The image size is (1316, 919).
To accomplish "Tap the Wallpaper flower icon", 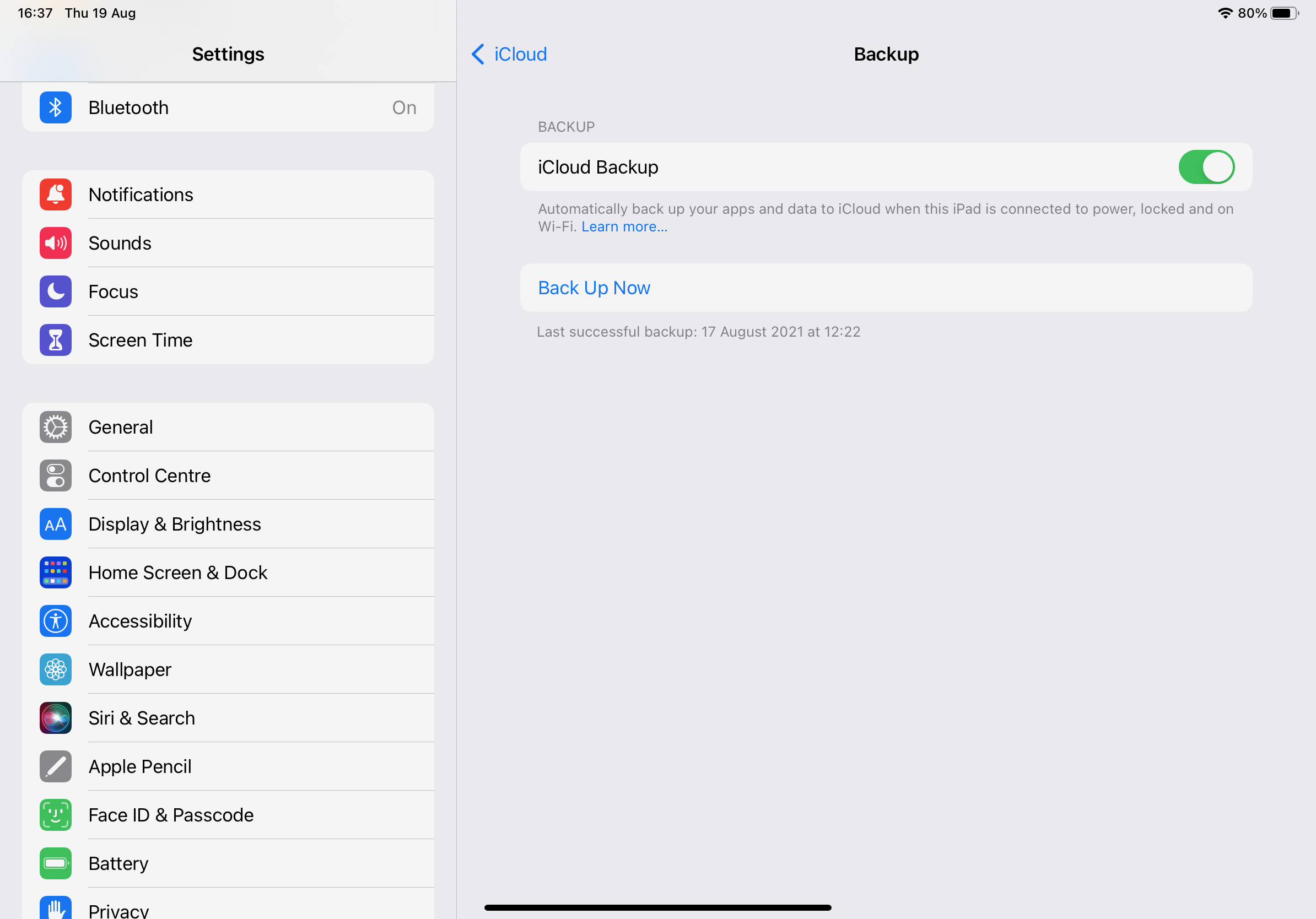I will pos(56,669).
